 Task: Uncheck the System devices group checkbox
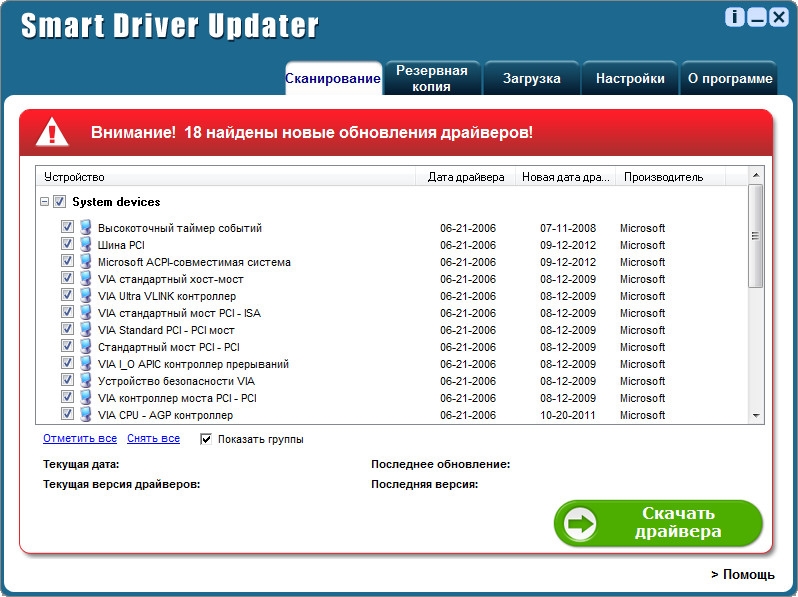pos(60,202)
